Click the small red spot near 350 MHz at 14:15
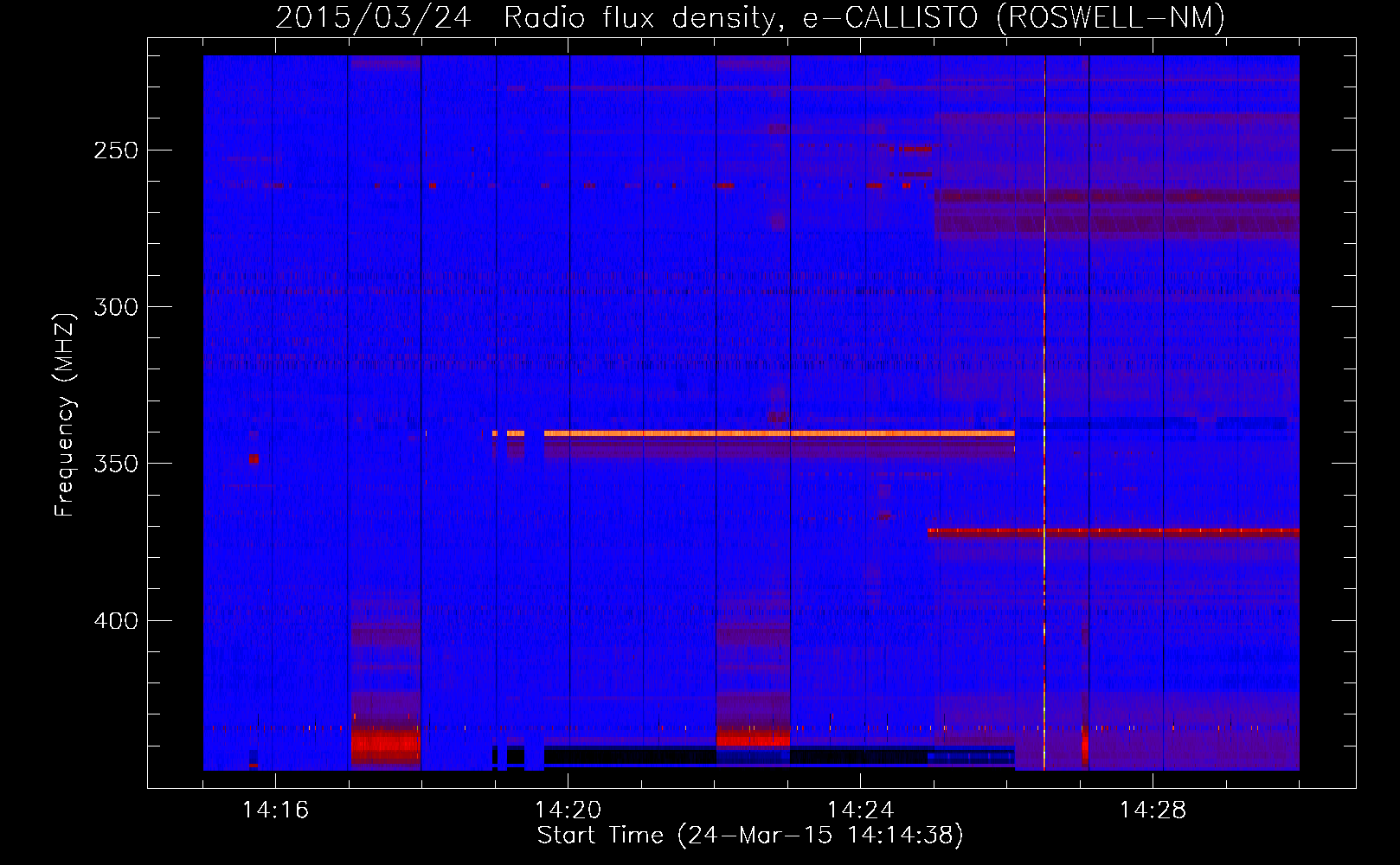 click(x=254, y=459)
